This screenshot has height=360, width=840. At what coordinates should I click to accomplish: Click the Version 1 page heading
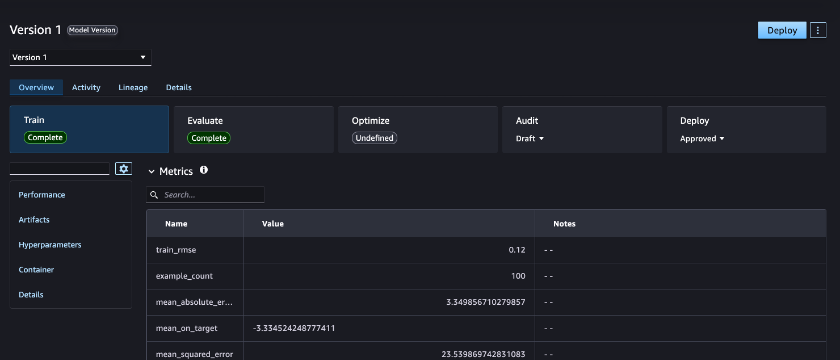[35, 30]
